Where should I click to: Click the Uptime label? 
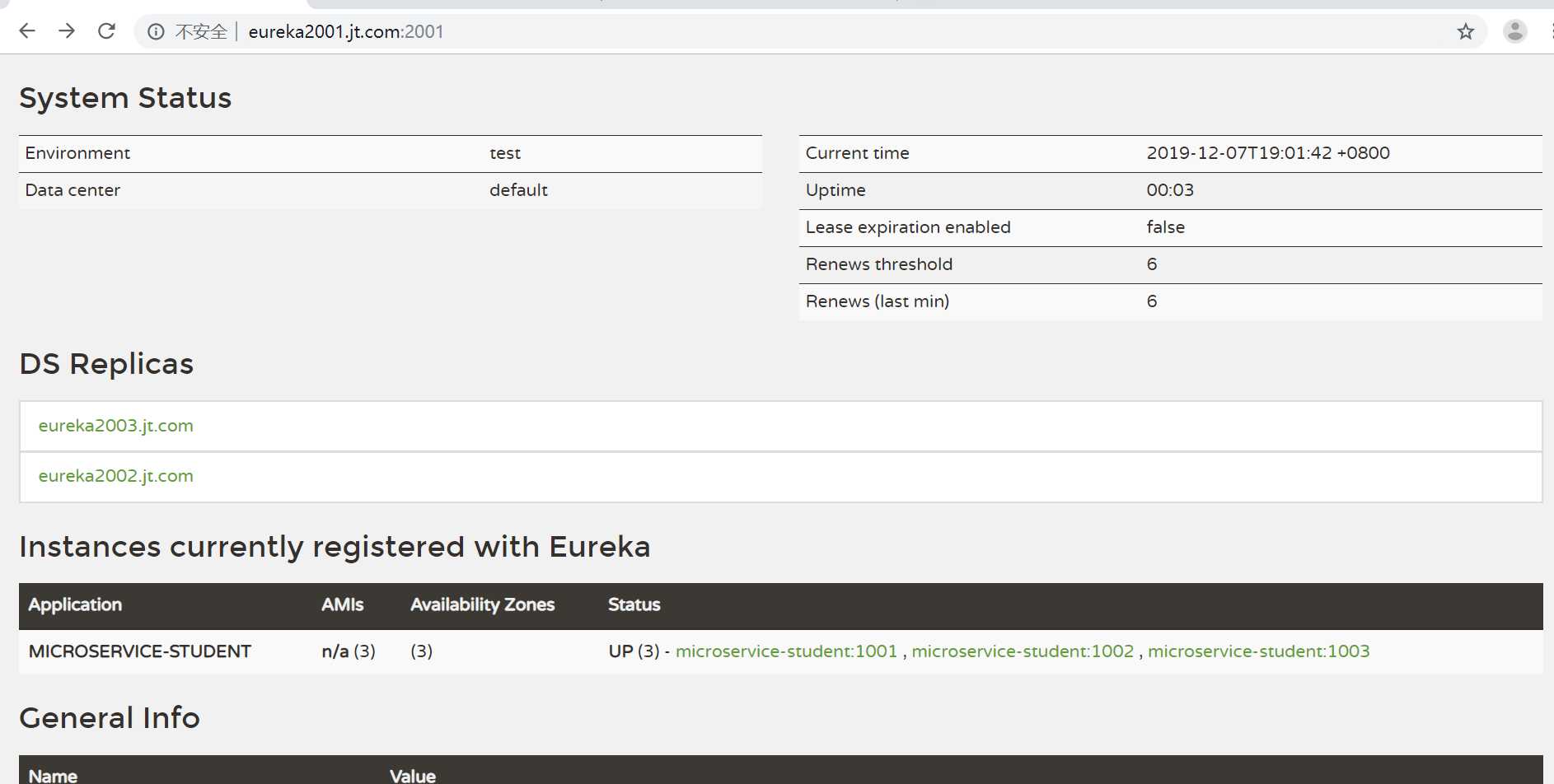(836, 190)
